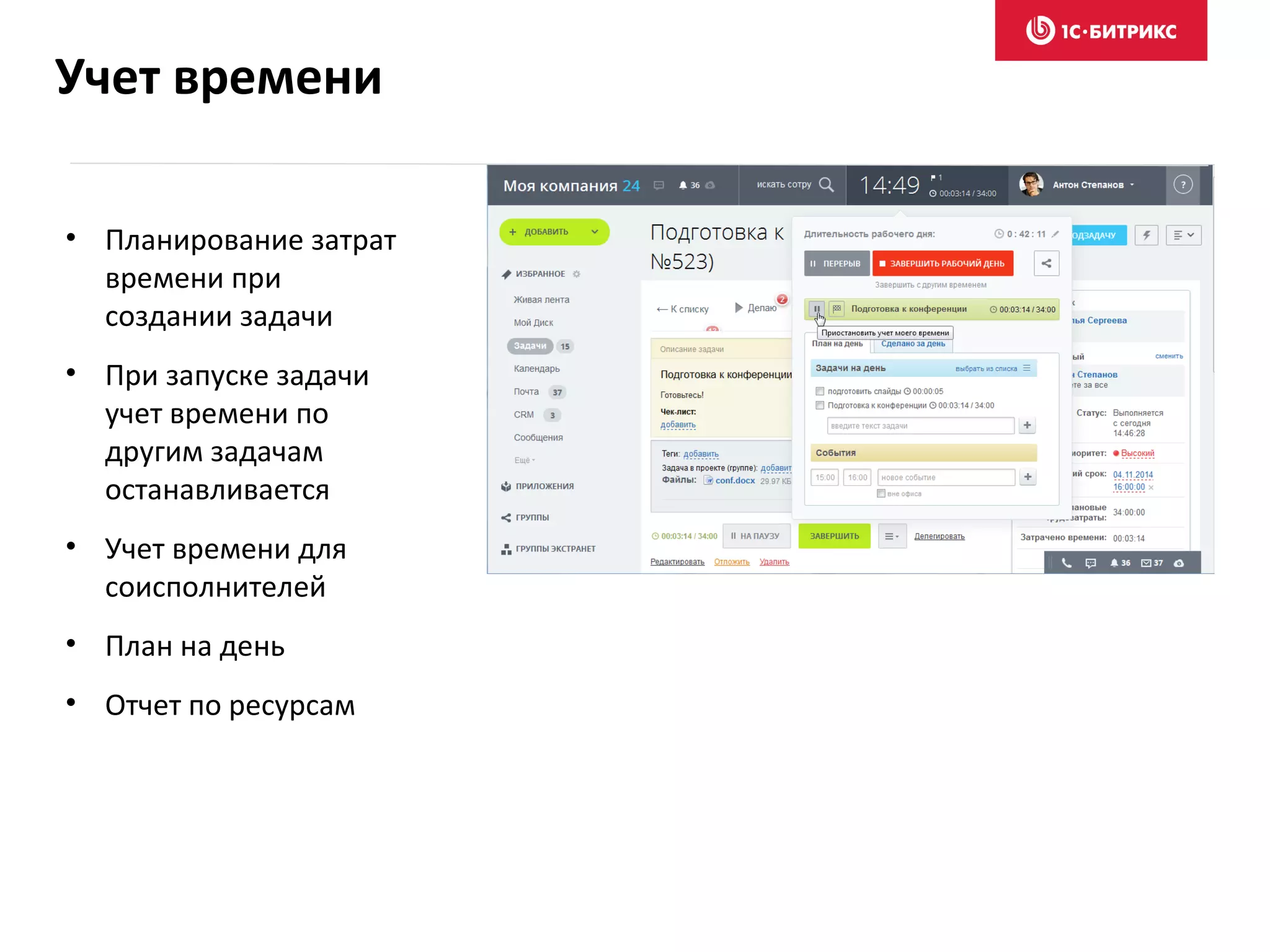Open Мой Диск in sidebar
The width and height of the screenshot is (1270, 952).
533,322
